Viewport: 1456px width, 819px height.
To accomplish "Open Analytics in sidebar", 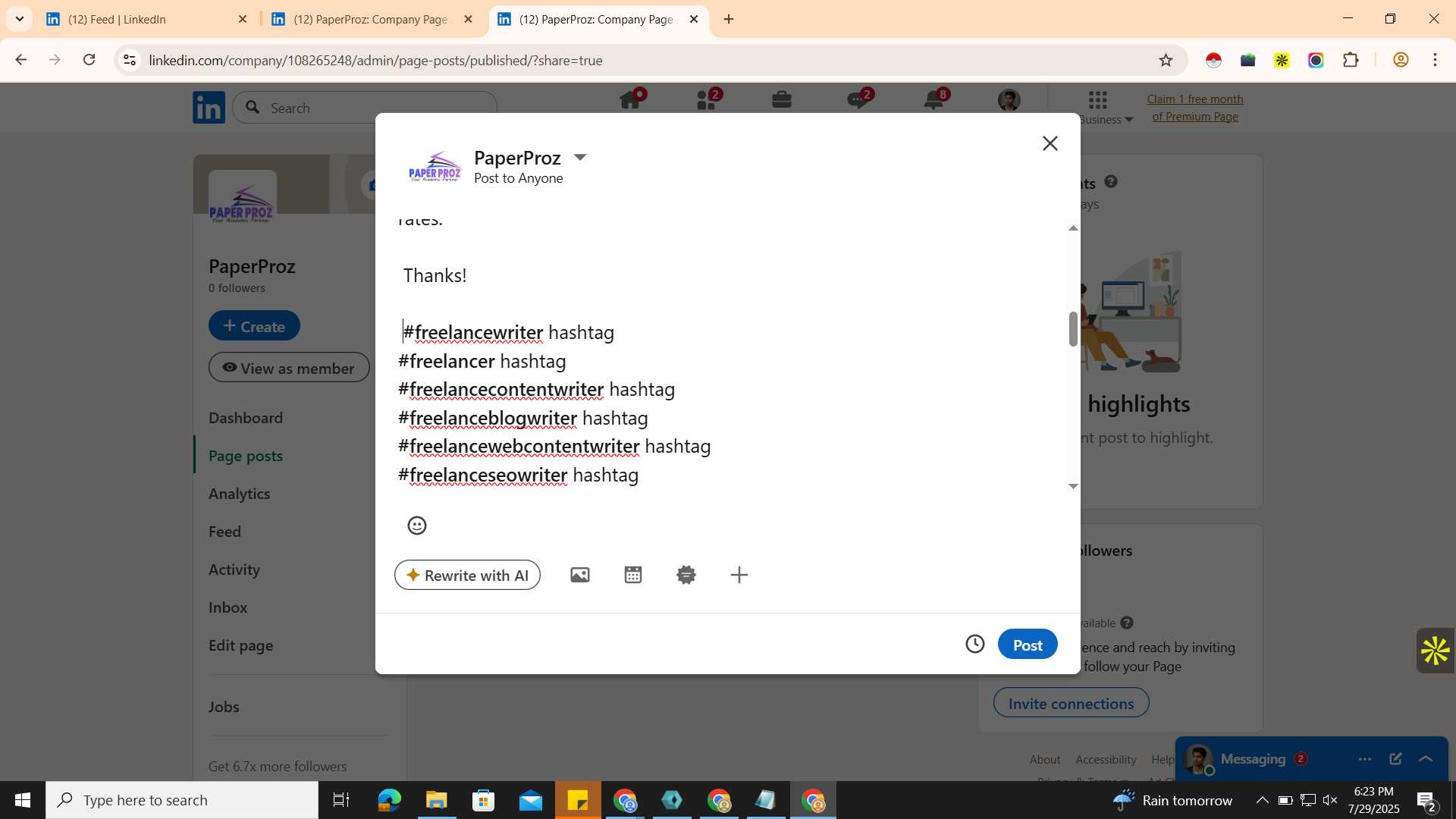I will (x=239, y=494).
